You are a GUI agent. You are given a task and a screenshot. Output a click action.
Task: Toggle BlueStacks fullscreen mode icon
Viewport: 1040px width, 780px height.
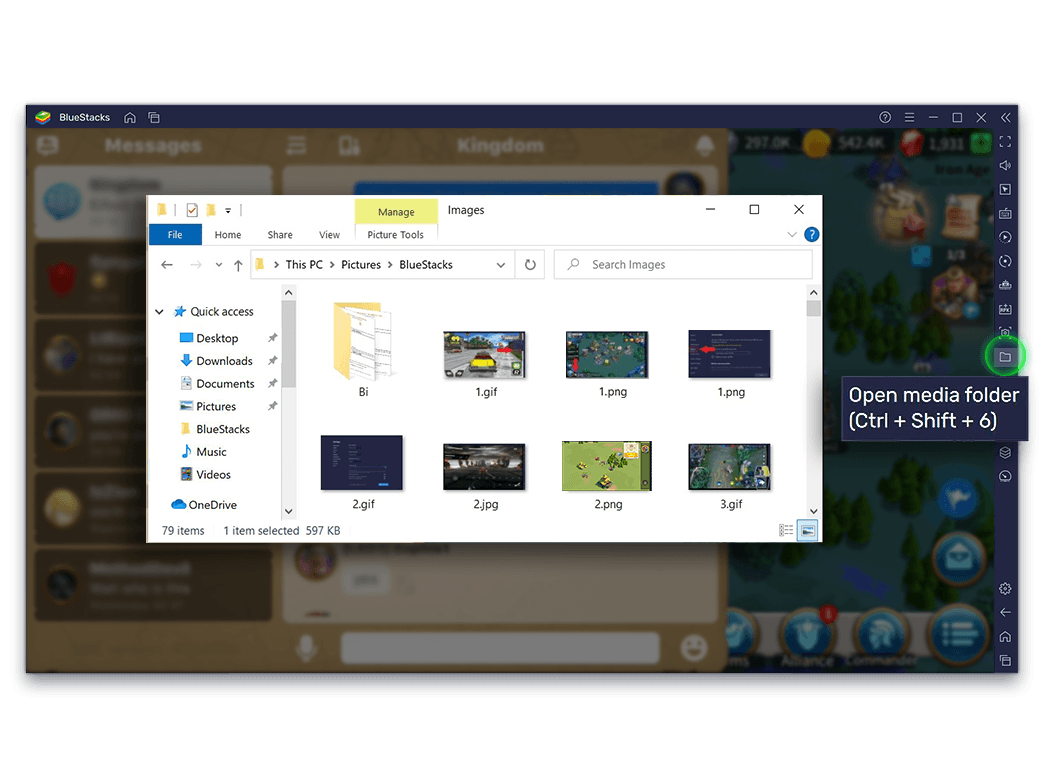(x=1005, y=141)
